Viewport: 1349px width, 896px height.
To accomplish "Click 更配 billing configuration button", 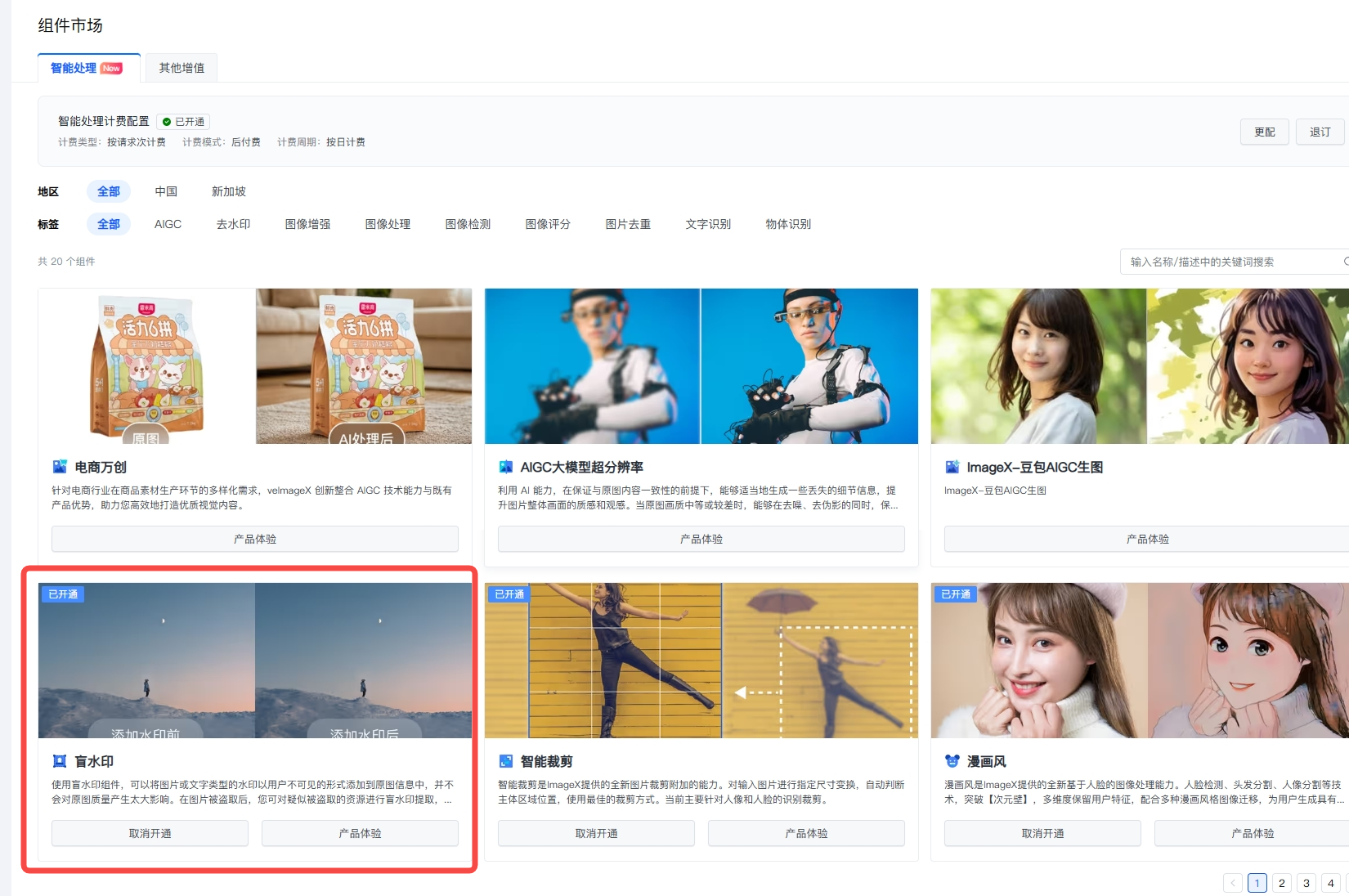I will [x=1264, y=132].
